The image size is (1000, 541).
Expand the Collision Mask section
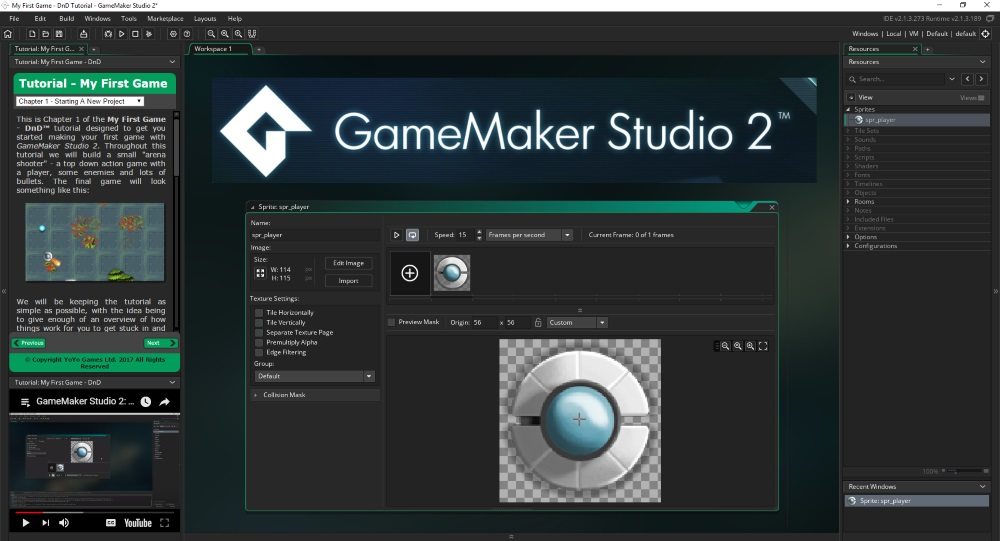[x=315, y=395]
